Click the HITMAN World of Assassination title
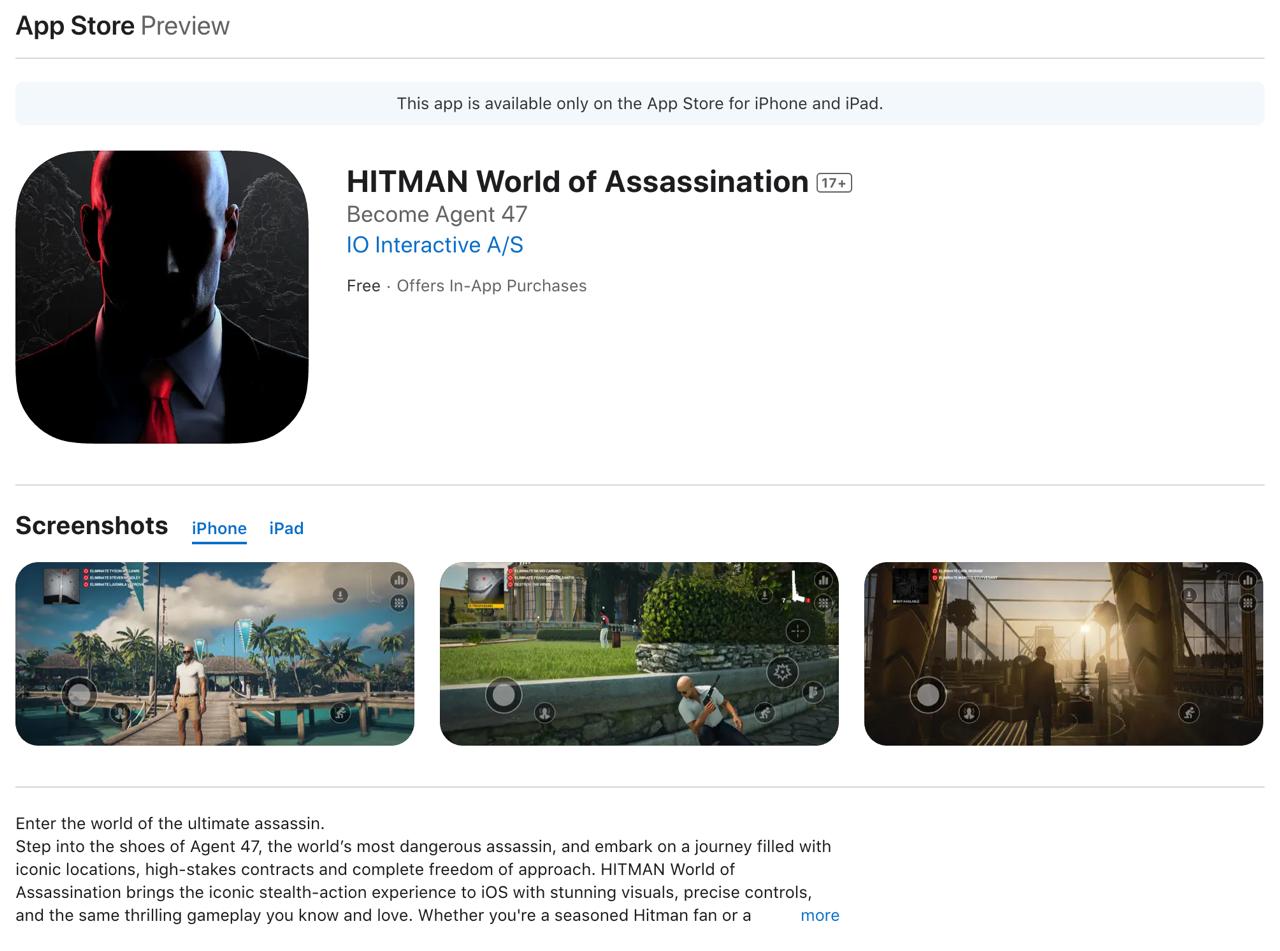This screenshot has height=951, width=1280. tap(577, 181)
